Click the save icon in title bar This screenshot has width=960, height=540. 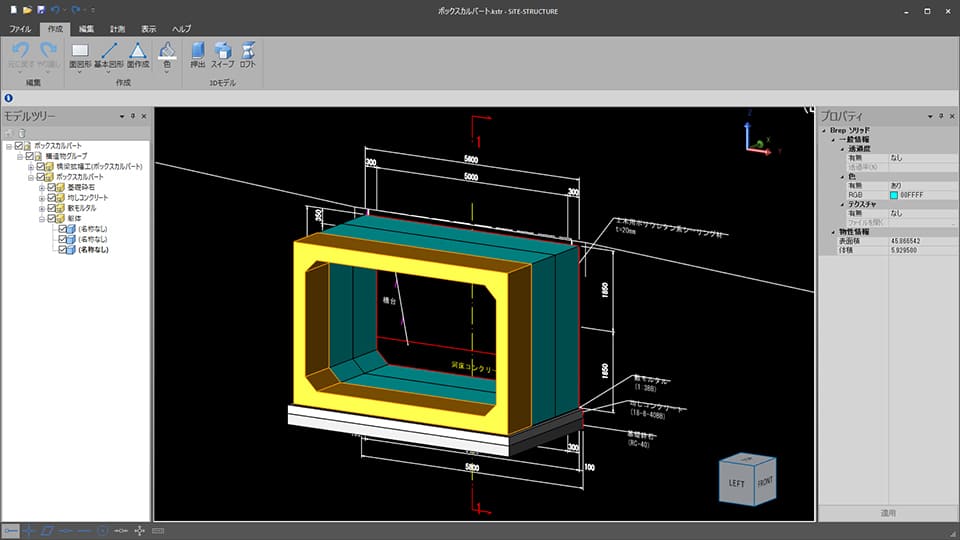[42, 9]
